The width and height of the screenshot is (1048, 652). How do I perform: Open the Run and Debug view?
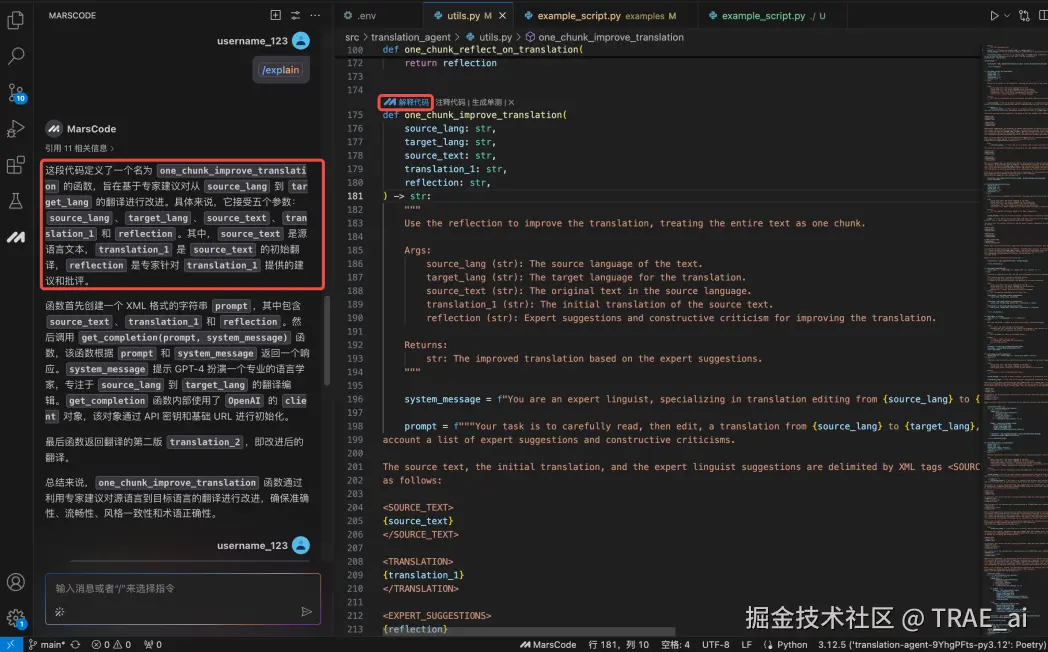[15, 128]
